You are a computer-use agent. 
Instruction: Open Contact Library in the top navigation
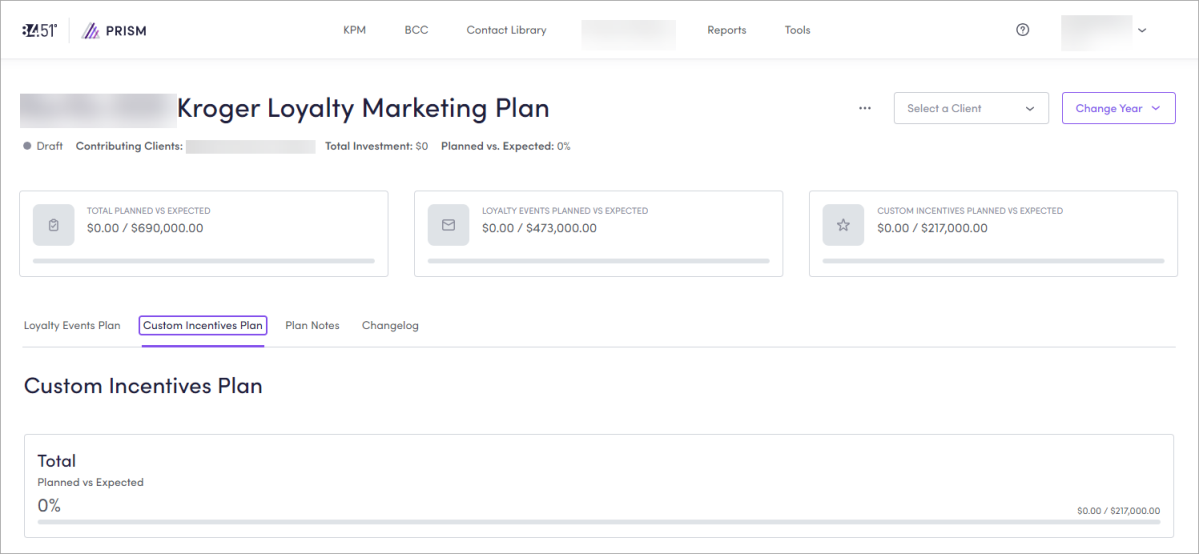[506, 30]
